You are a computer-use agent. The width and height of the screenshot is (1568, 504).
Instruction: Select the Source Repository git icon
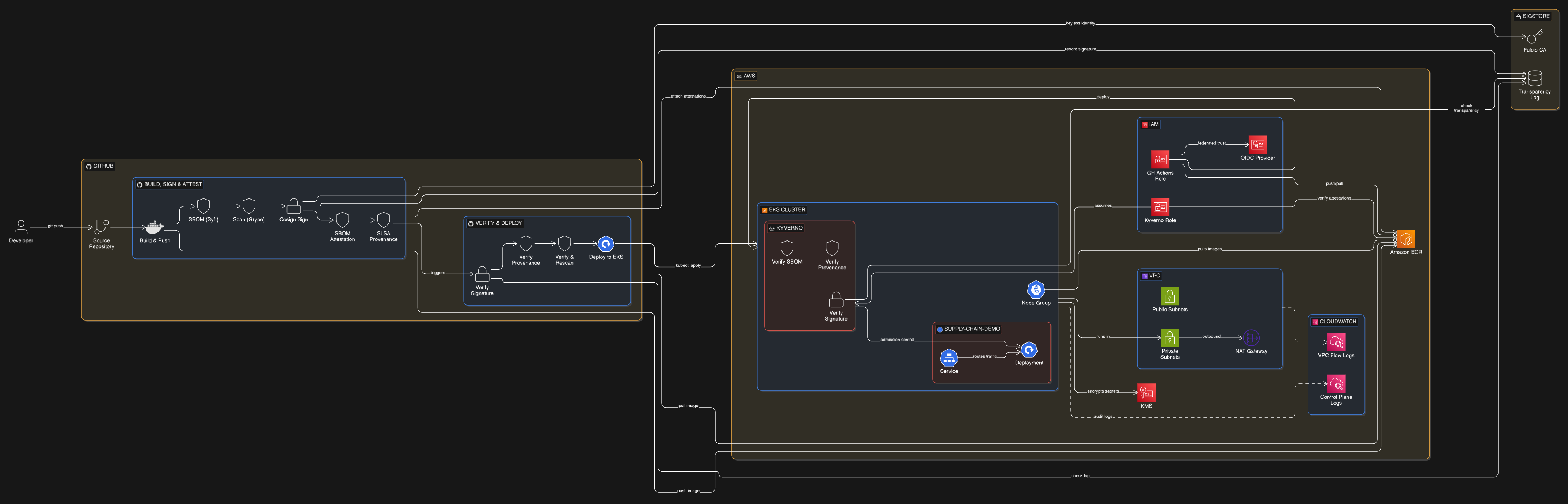point(102,227)
